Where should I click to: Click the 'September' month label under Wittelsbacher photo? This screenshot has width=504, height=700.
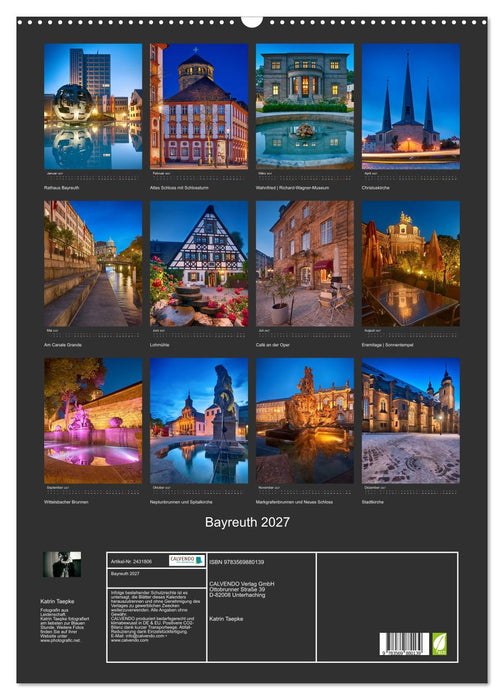[55, 488]
